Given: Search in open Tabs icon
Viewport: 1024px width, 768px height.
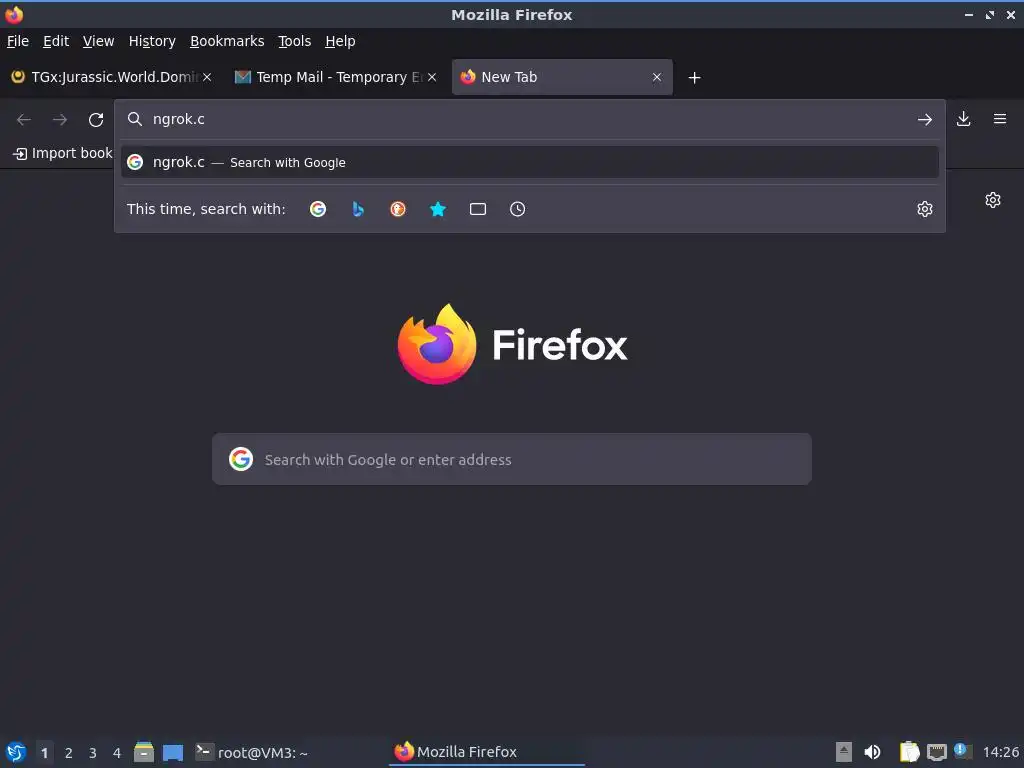Looking at the screenshot, I should tap(478, 209).
